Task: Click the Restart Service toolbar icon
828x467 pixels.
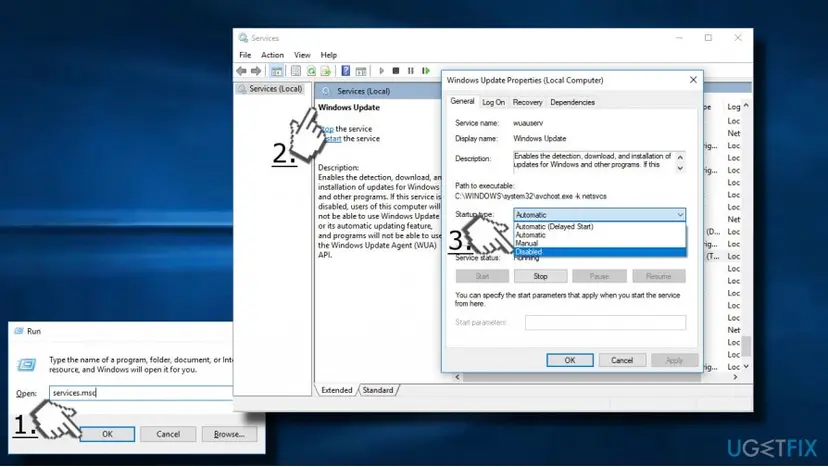Action: (426, 71)
